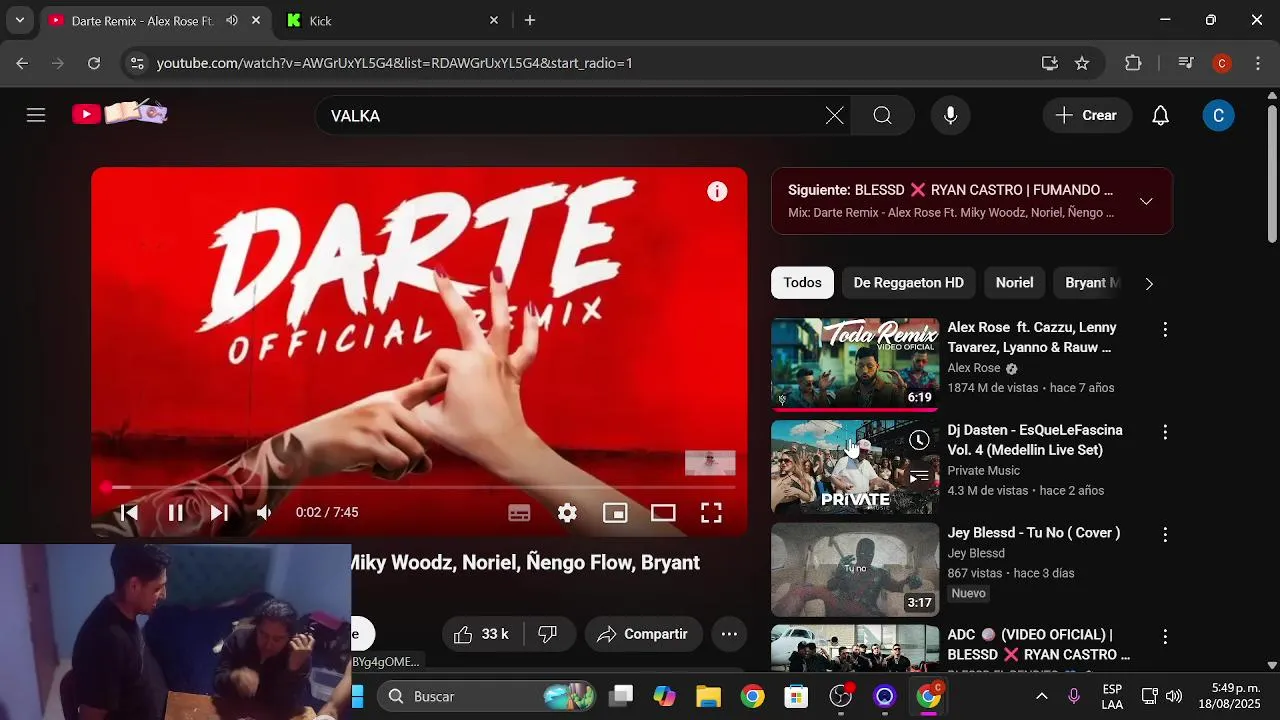Switch to theater mode

point(663,513)
